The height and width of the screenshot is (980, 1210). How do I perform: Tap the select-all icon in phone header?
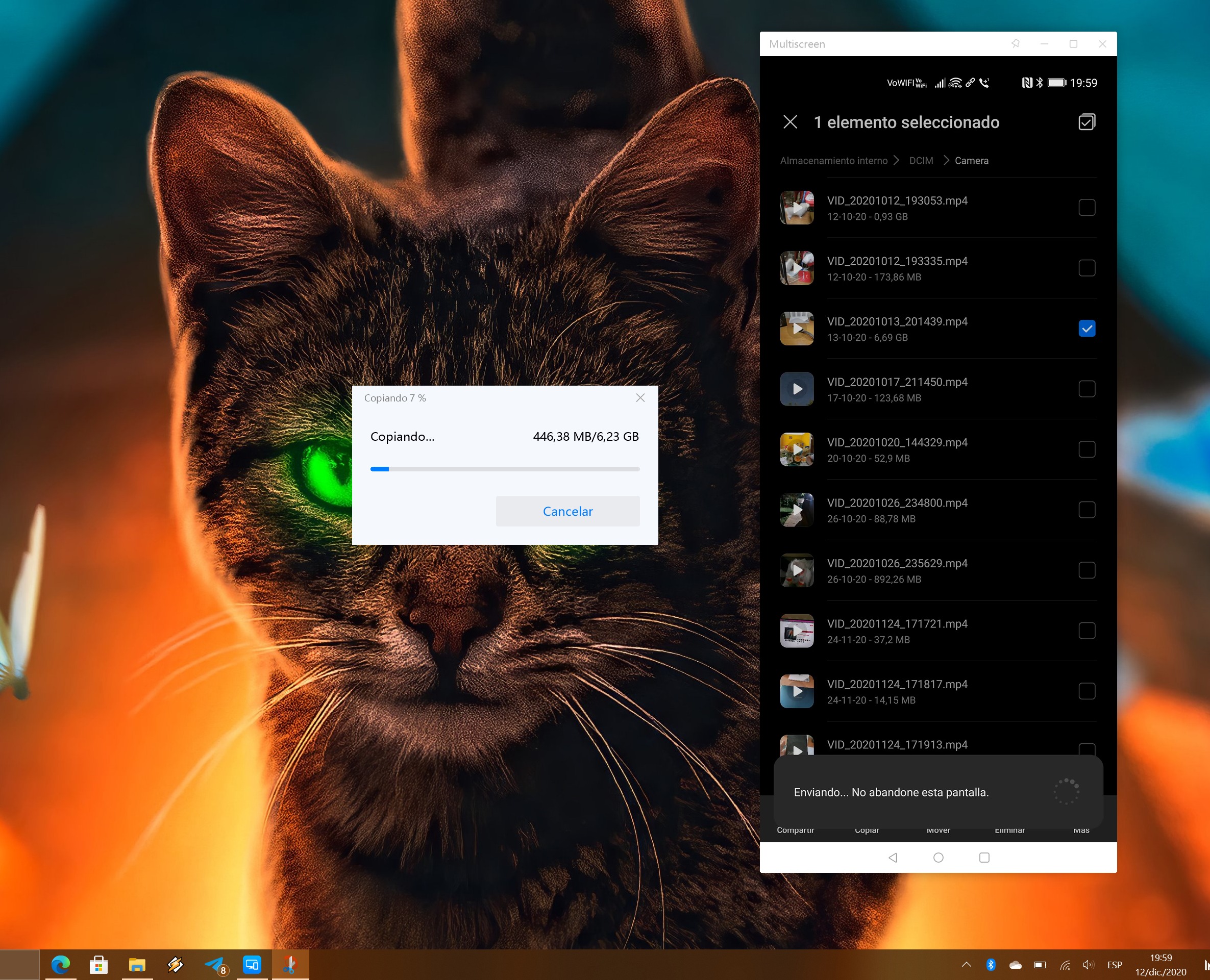pos(1086,122)
